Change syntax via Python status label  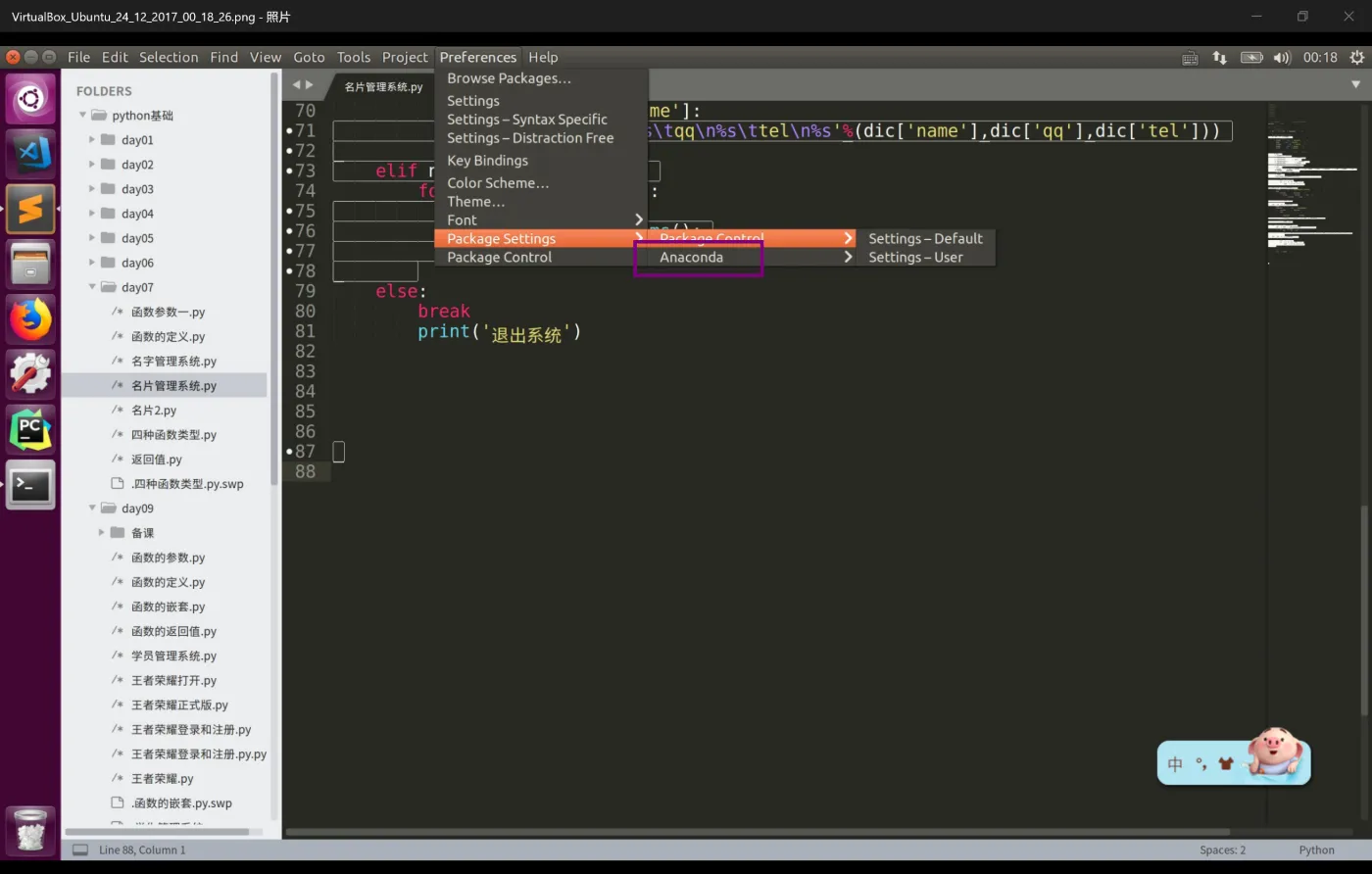coord(1316,850)
